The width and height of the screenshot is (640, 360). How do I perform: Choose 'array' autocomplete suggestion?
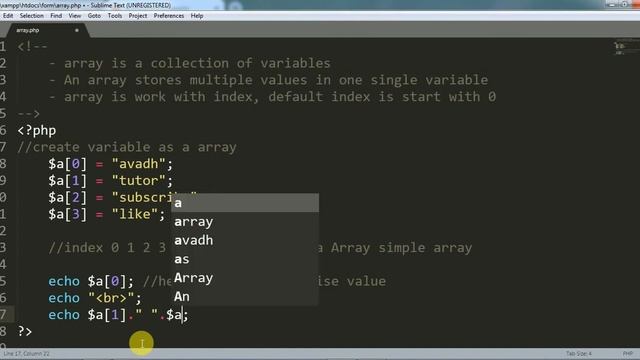click(245, 222)
